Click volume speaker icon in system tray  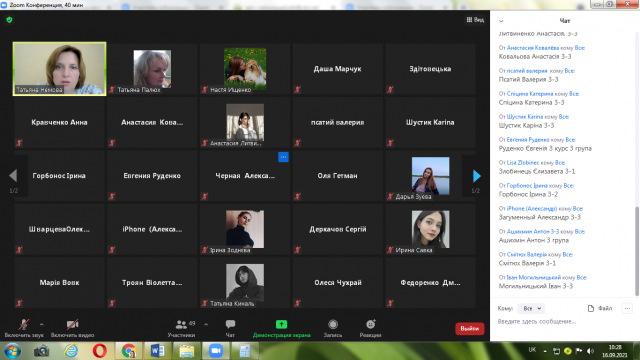click(x=591, y=351)
